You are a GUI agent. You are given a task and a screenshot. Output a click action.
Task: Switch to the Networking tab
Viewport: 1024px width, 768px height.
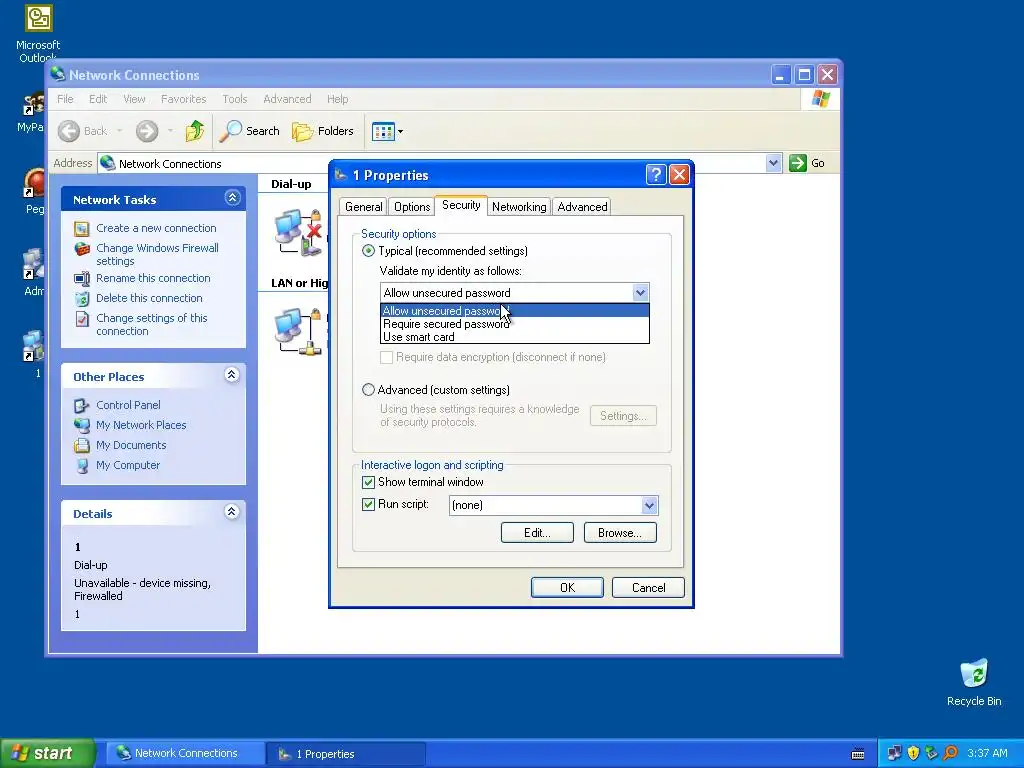click(519, 207)
